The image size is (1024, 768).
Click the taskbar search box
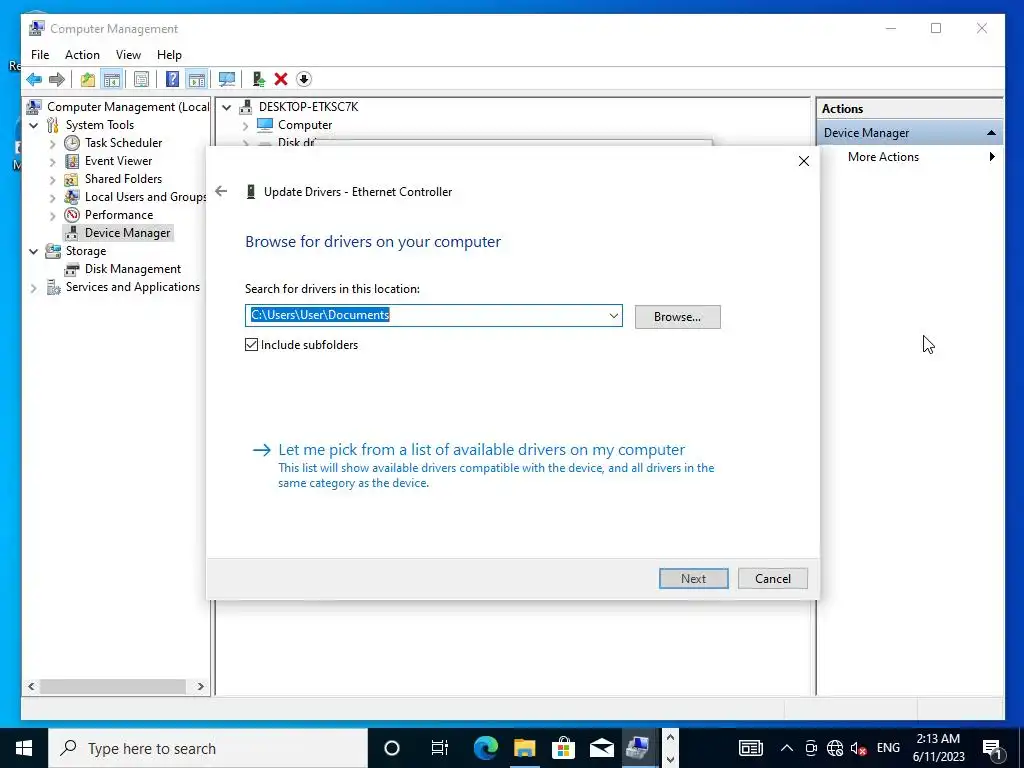(x=208, y=748)
